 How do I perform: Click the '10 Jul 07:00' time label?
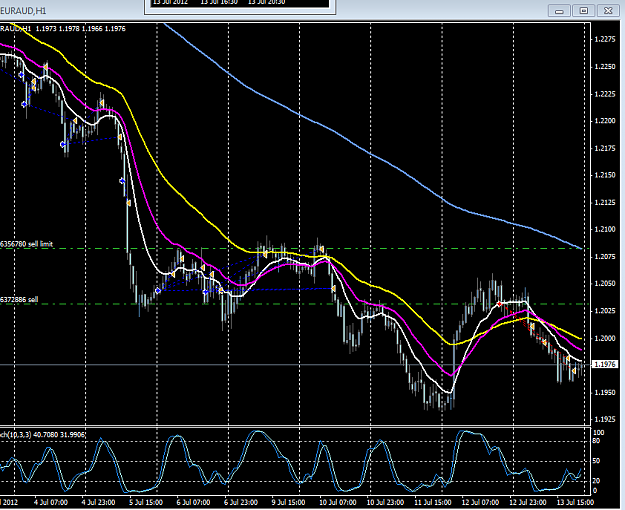(x=338, y=502)
